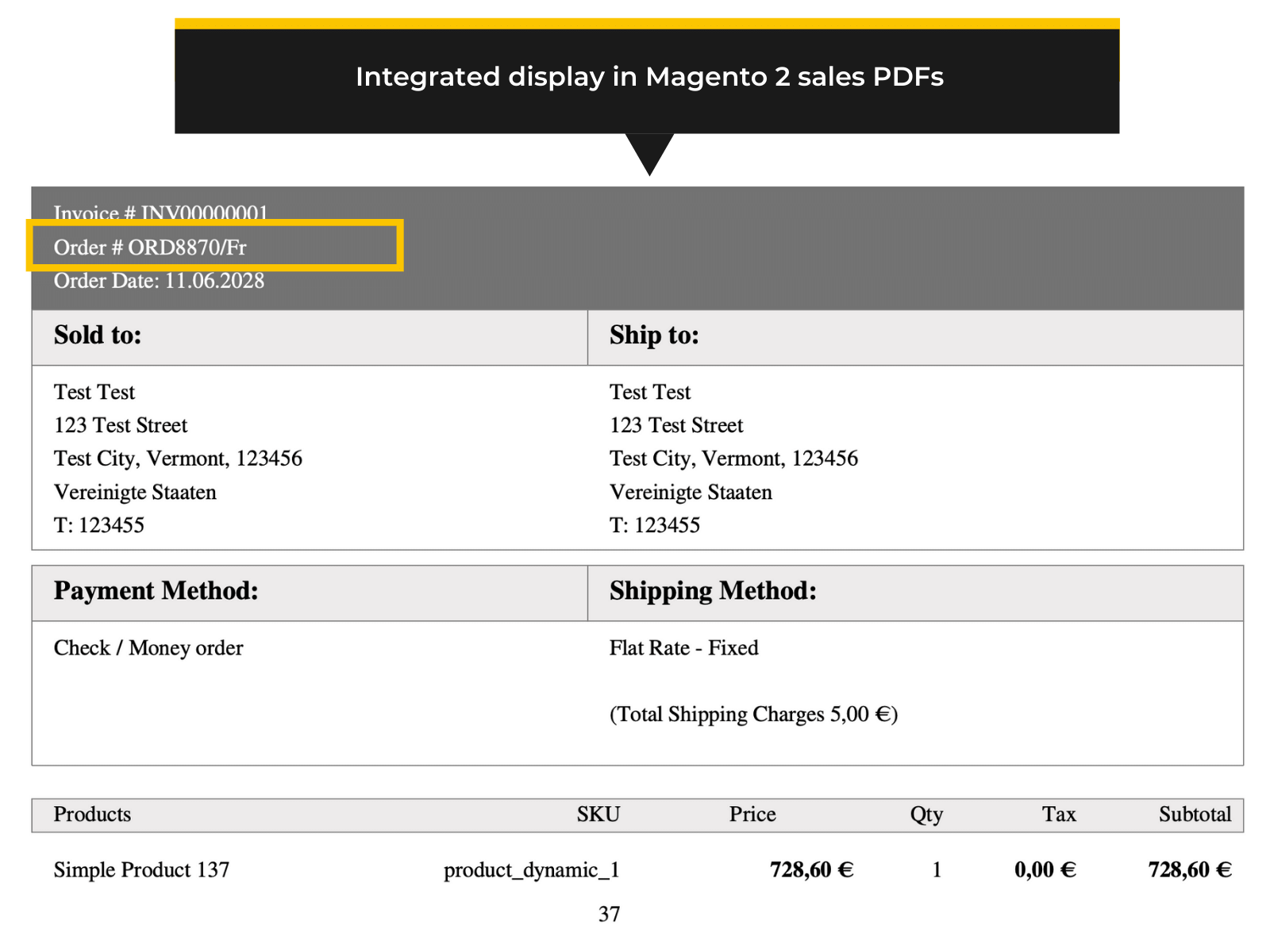Screen dimensions: 1270x952
Task: Select the Total Shipping Charges line
Action: point(752,713)
